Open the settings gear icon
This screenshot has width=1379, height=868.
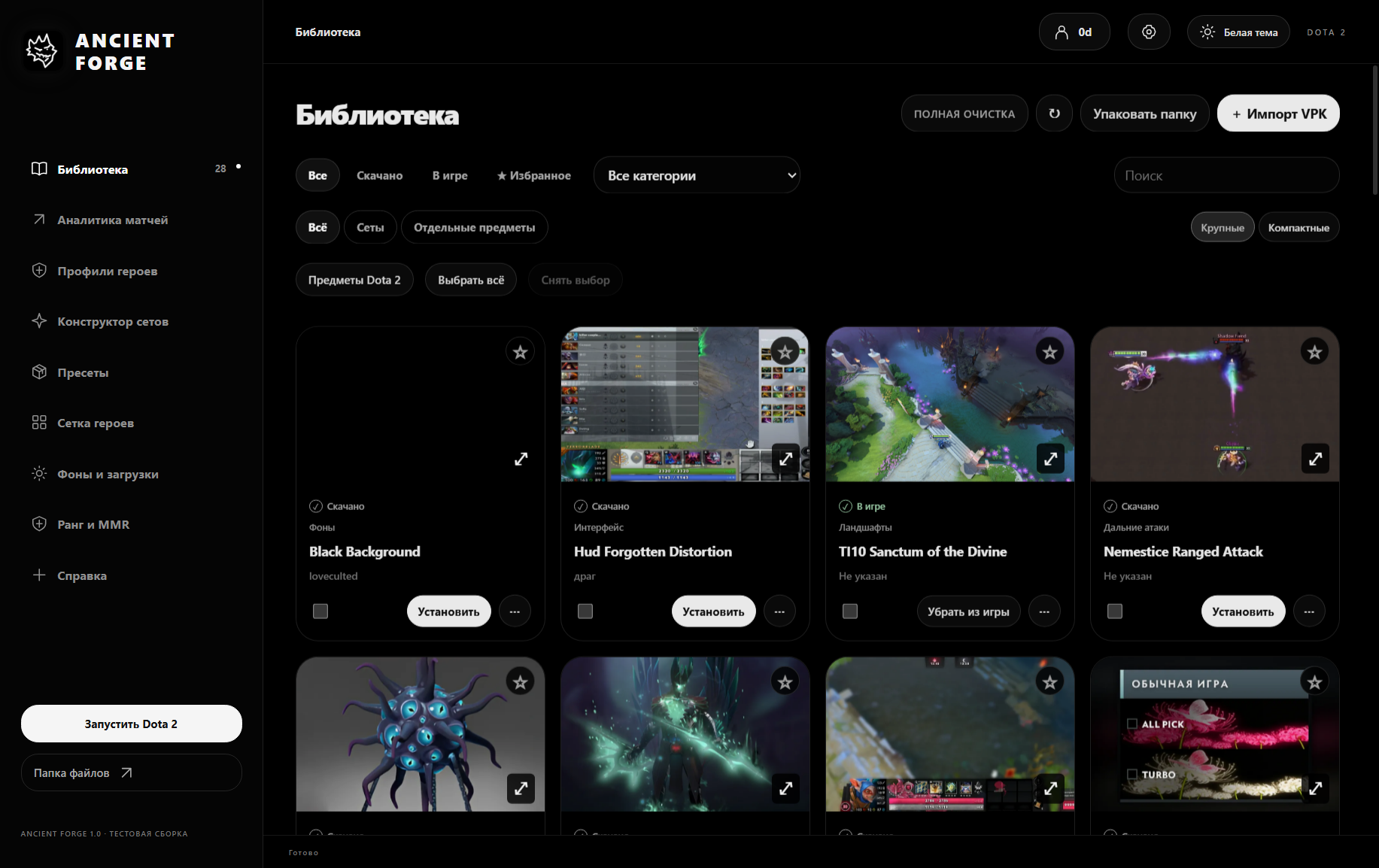click(x=1149, y=32)
